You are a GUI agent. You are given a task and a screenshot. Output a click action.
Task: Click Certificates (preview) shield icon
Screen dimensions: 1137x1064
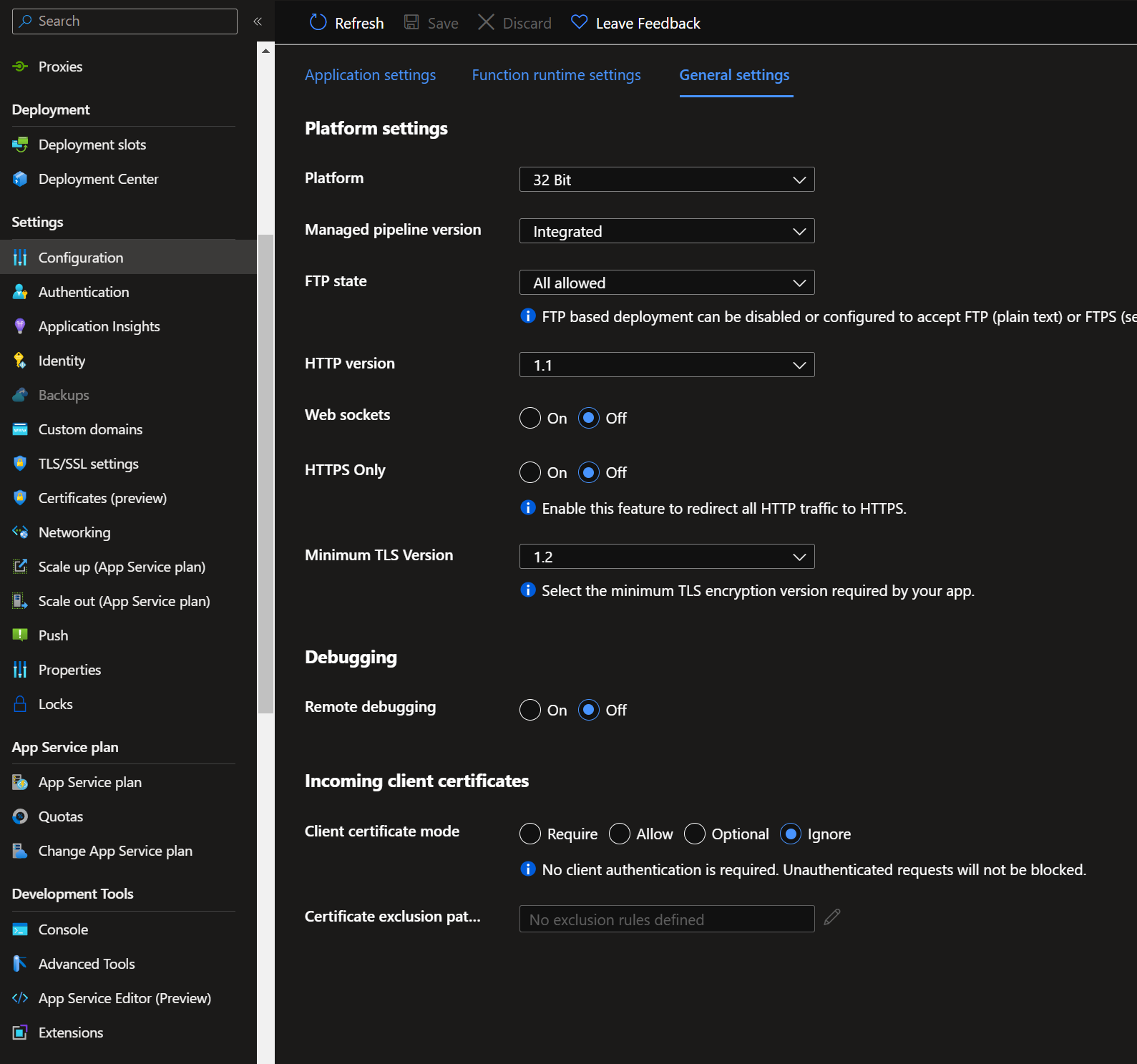[20, 498]
